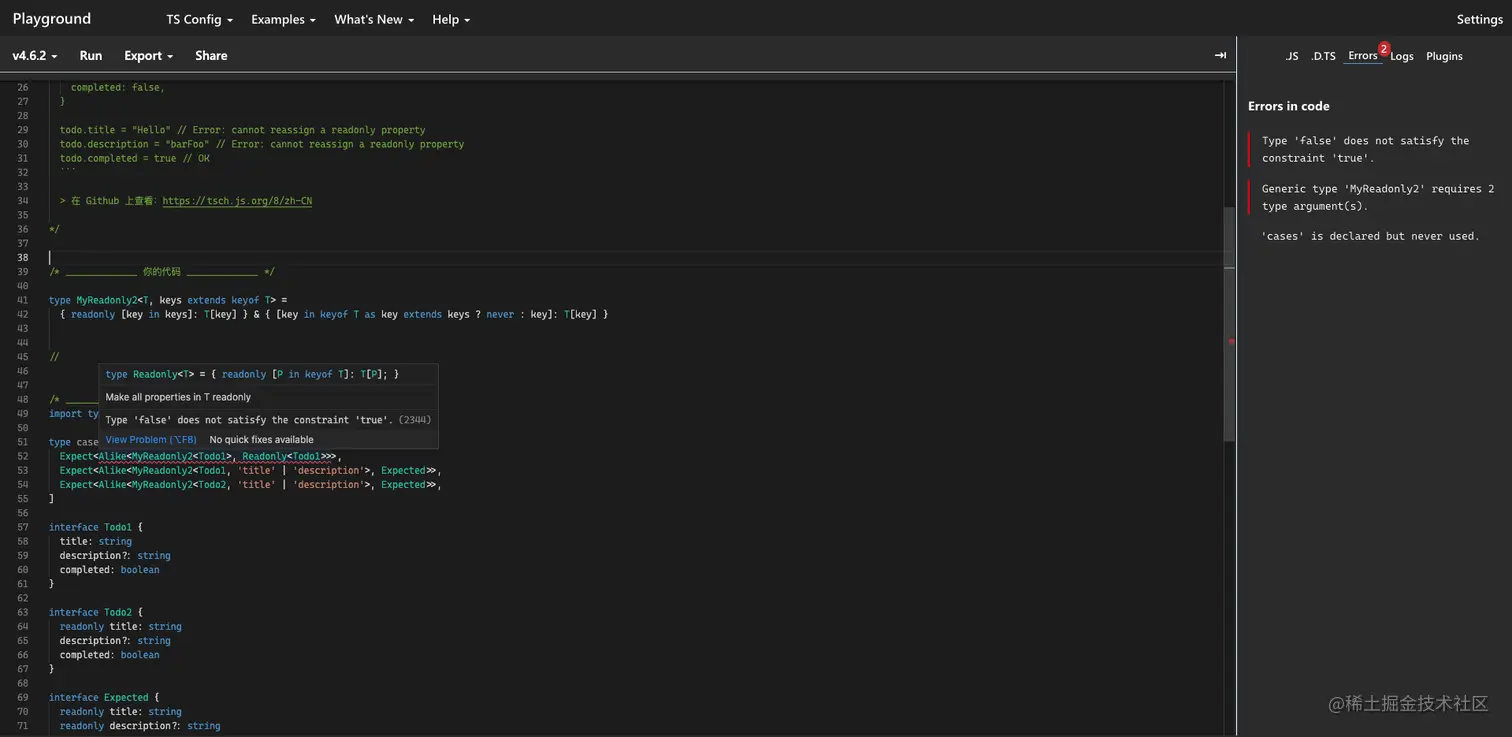Open the v4.6.2 version selector
This screenshot has width=1512, height=737.
pyautogui.click(x=35, y=56)
